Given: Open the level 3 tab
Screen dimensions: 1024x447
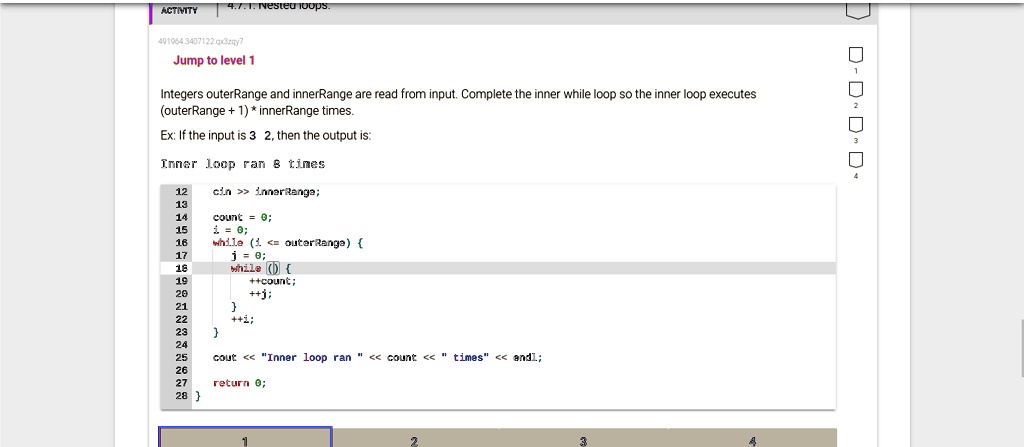Looking at the screenshot, I should click(583, 438).
